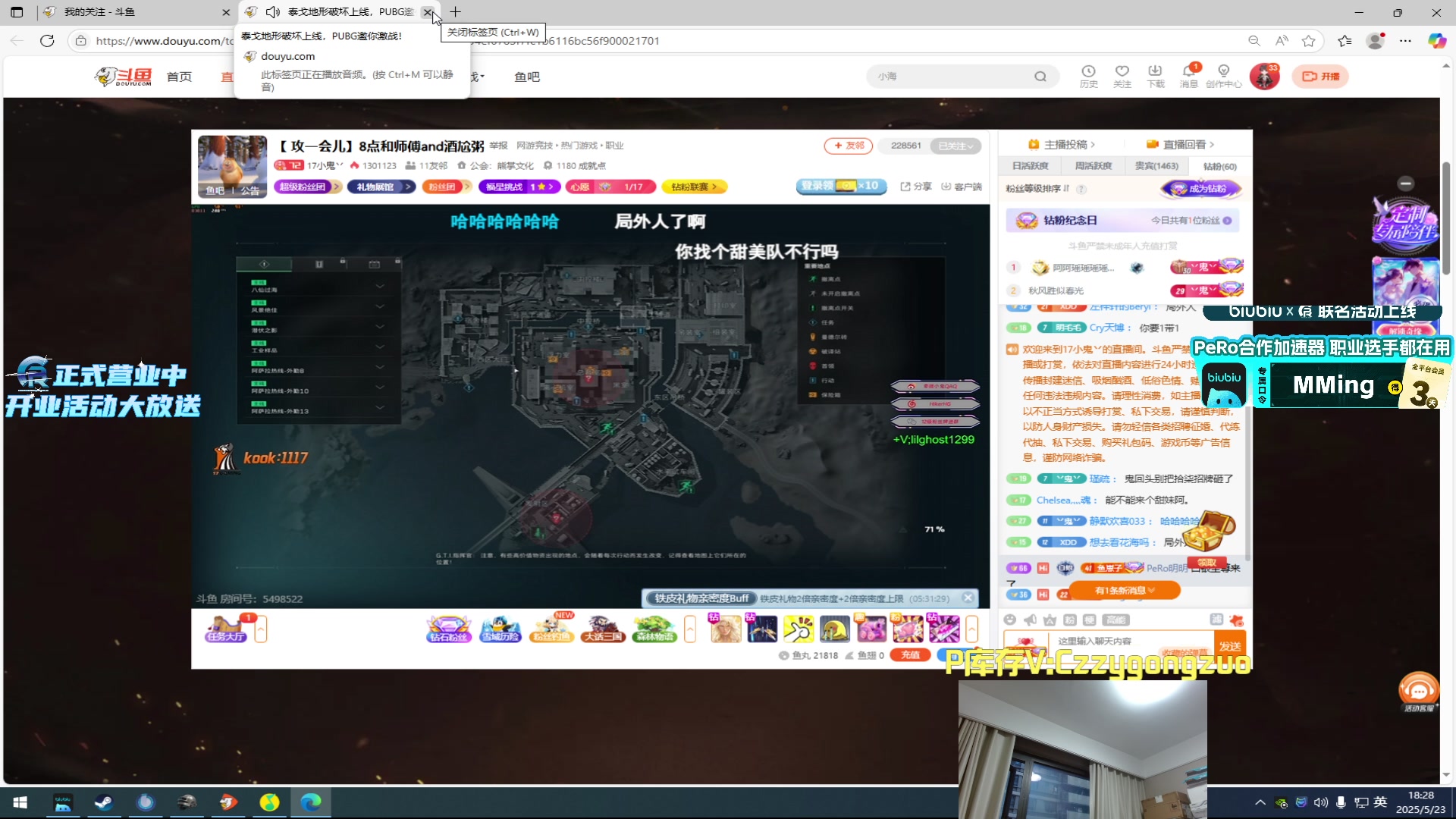Switch to the 周活跃度 tab

(1093, 166)
